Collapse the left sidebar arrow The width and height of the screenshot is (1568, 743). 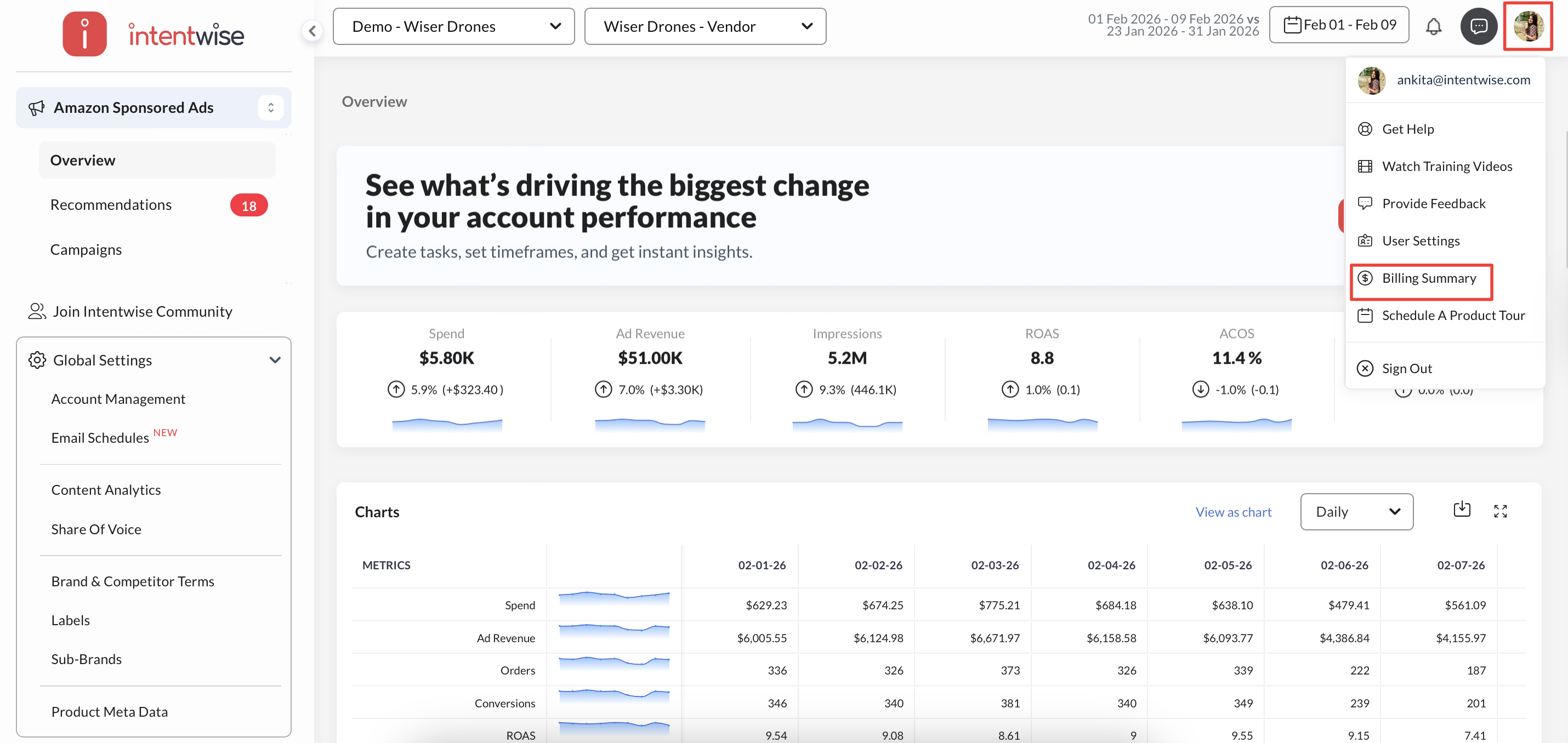313,31
